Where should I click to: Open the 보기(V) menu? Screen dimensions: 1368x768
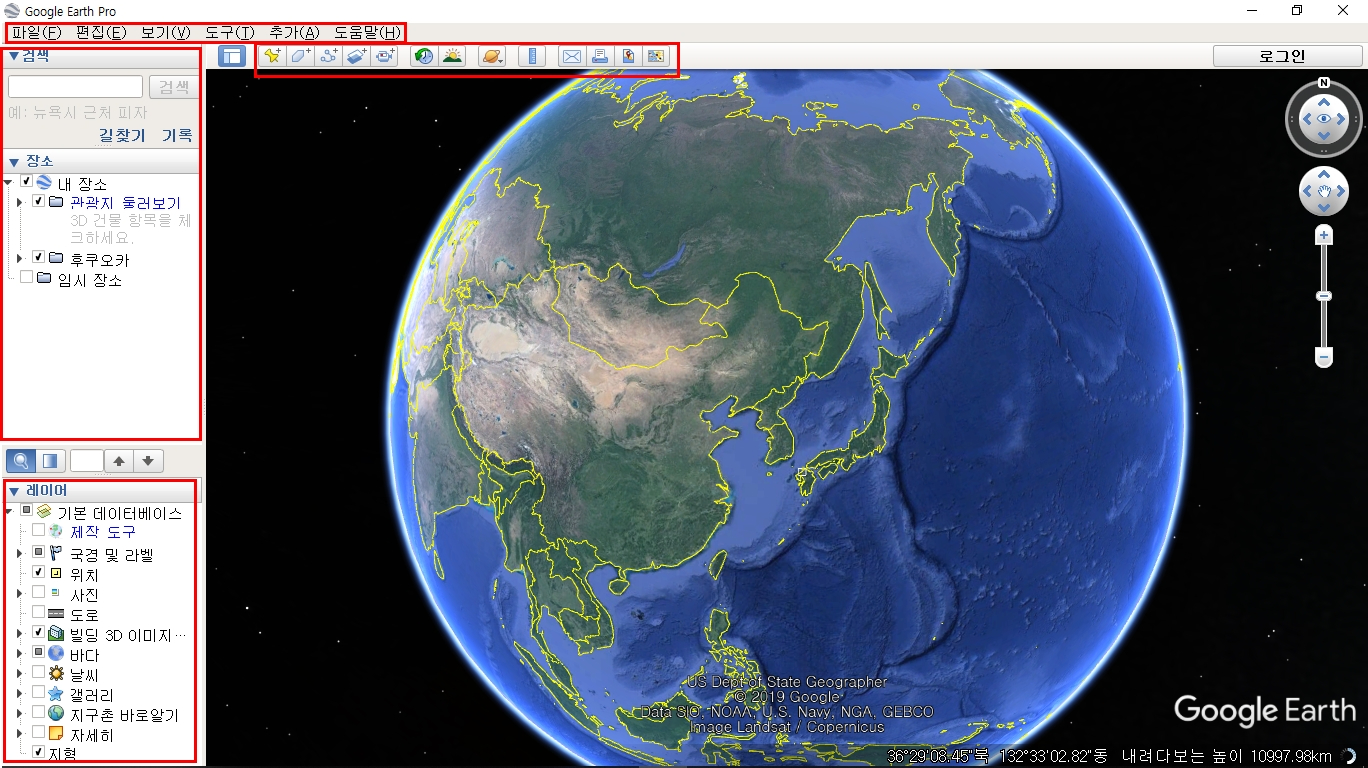click(165, 32)
